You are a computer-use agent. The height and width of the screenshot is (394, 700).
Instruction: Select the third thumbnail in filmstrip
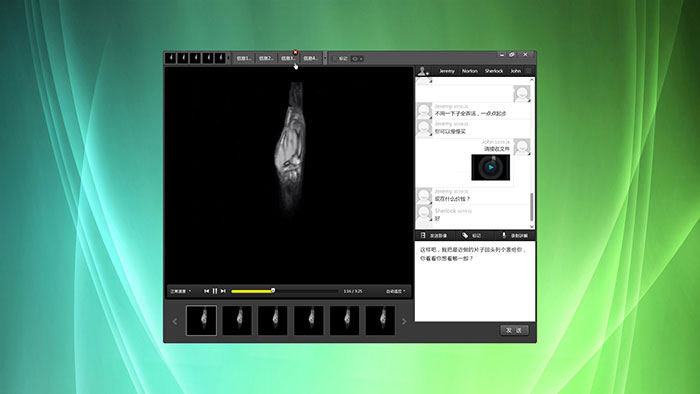click(x=273, y=320)
